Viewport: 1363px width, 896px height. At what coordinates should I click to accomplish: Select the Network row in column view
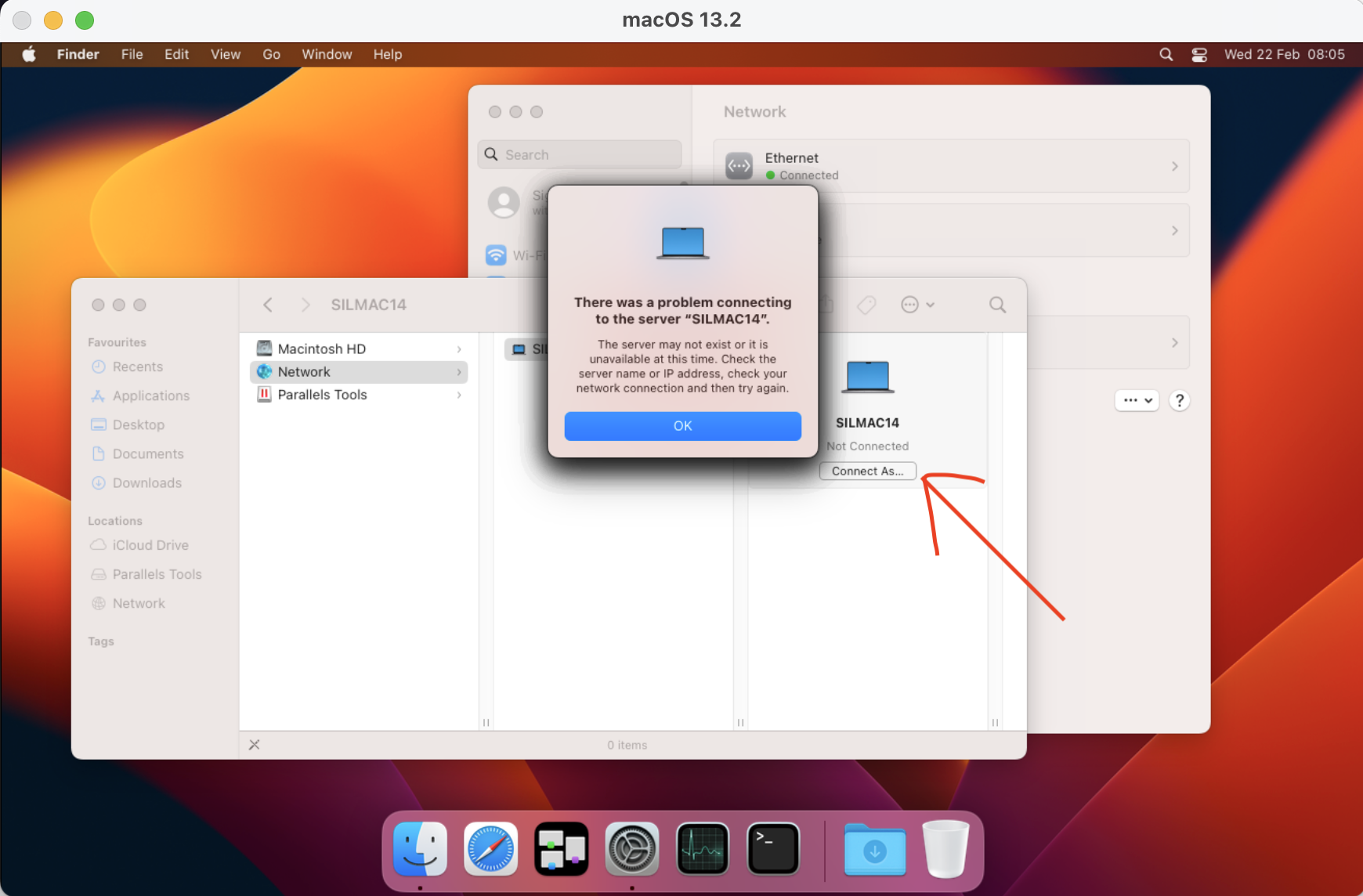click(x=359, y=372)
